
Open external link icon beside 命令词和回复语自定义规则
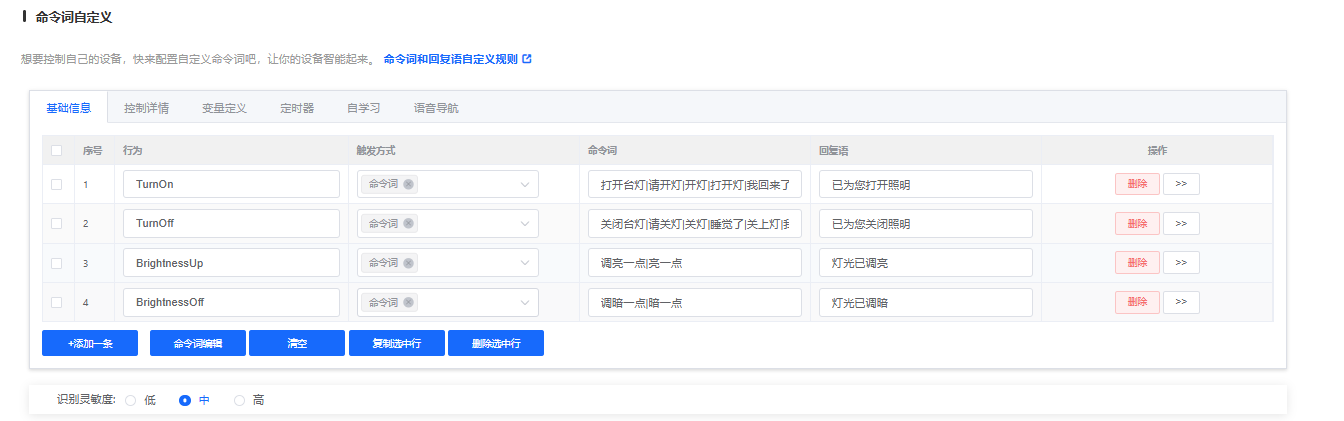527,59
